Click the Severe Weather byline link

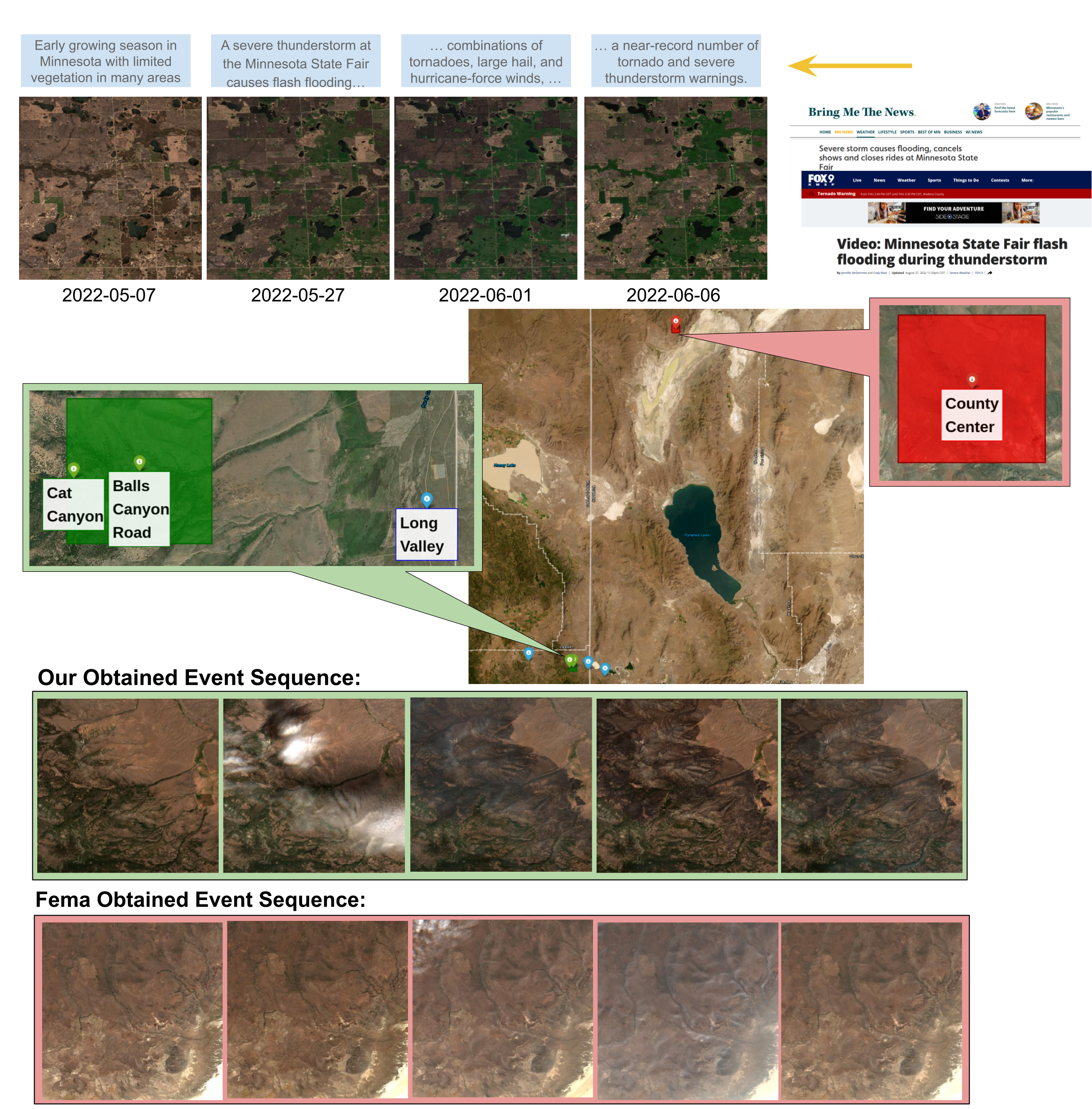[x=959, y=273]
